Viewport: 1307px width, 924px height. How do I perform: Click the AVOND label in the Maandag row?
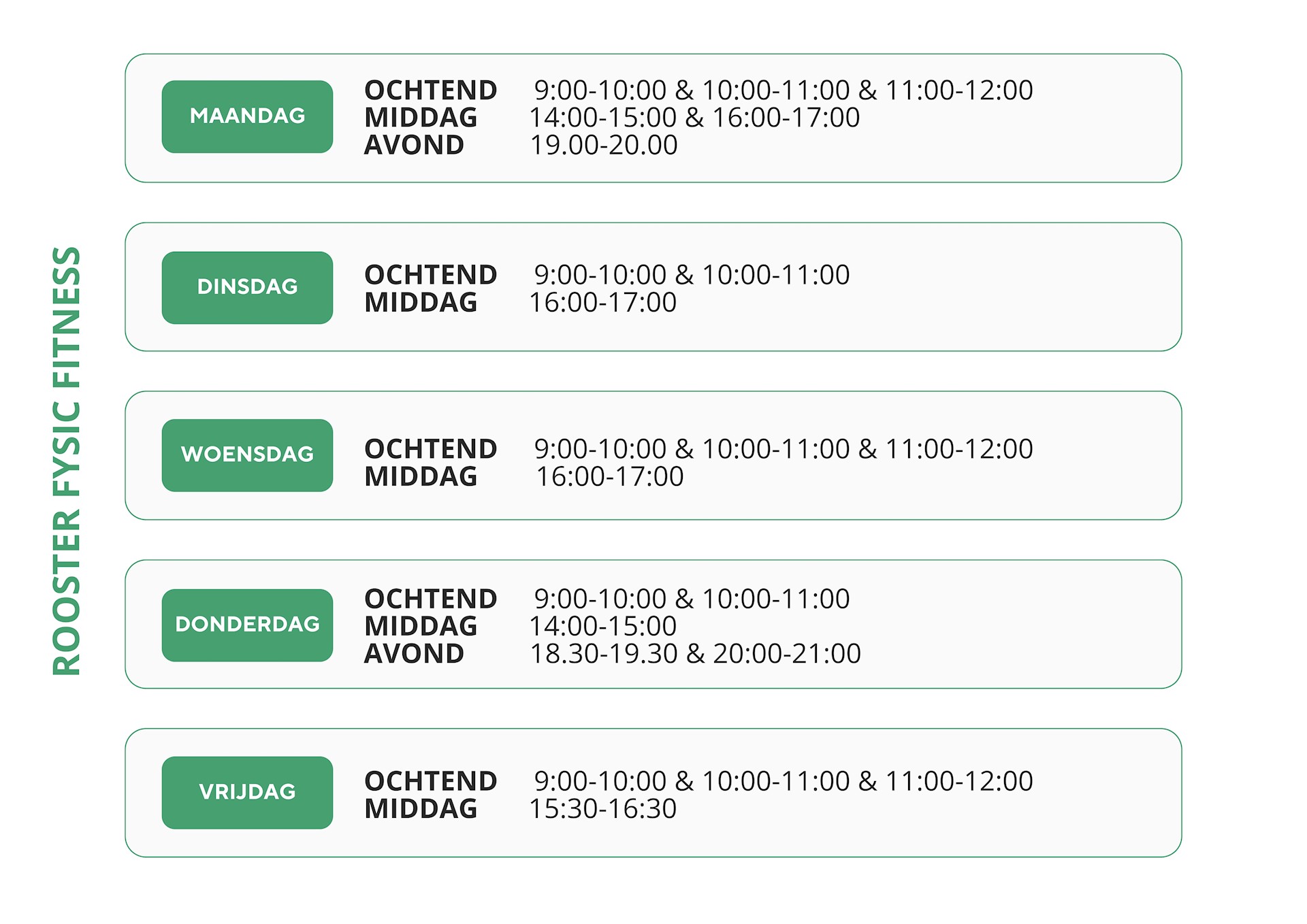pos(414,145)
